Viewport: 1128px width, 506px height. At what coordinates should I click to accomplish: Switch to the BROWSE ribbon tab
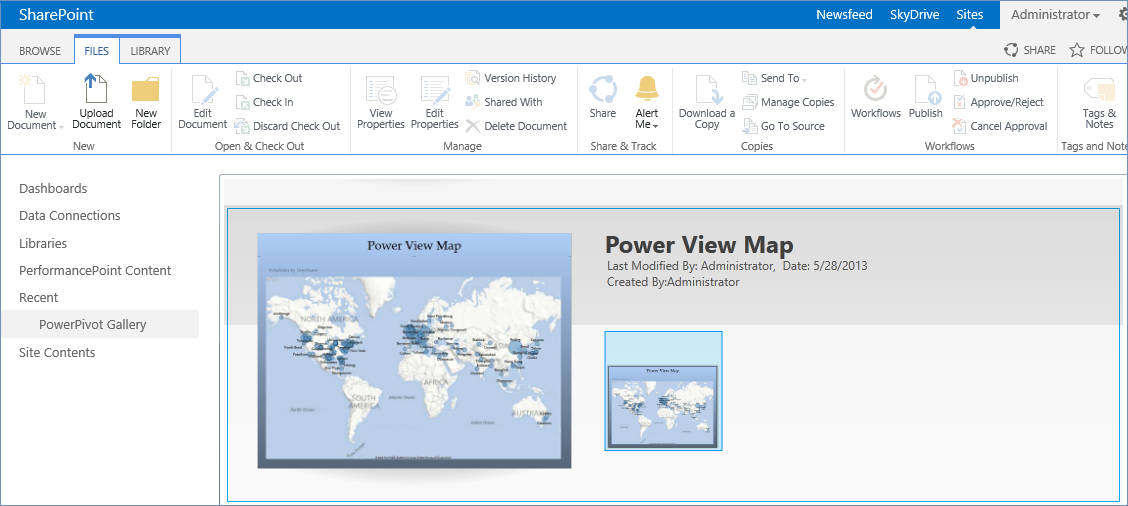(x=40, y=51)
